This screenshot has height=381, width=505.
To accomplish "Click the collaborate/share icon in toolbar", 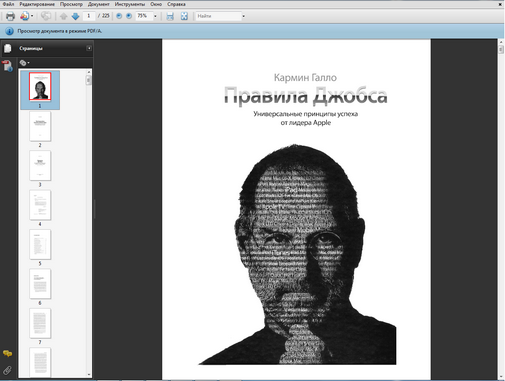I will [x=46, y=16].
